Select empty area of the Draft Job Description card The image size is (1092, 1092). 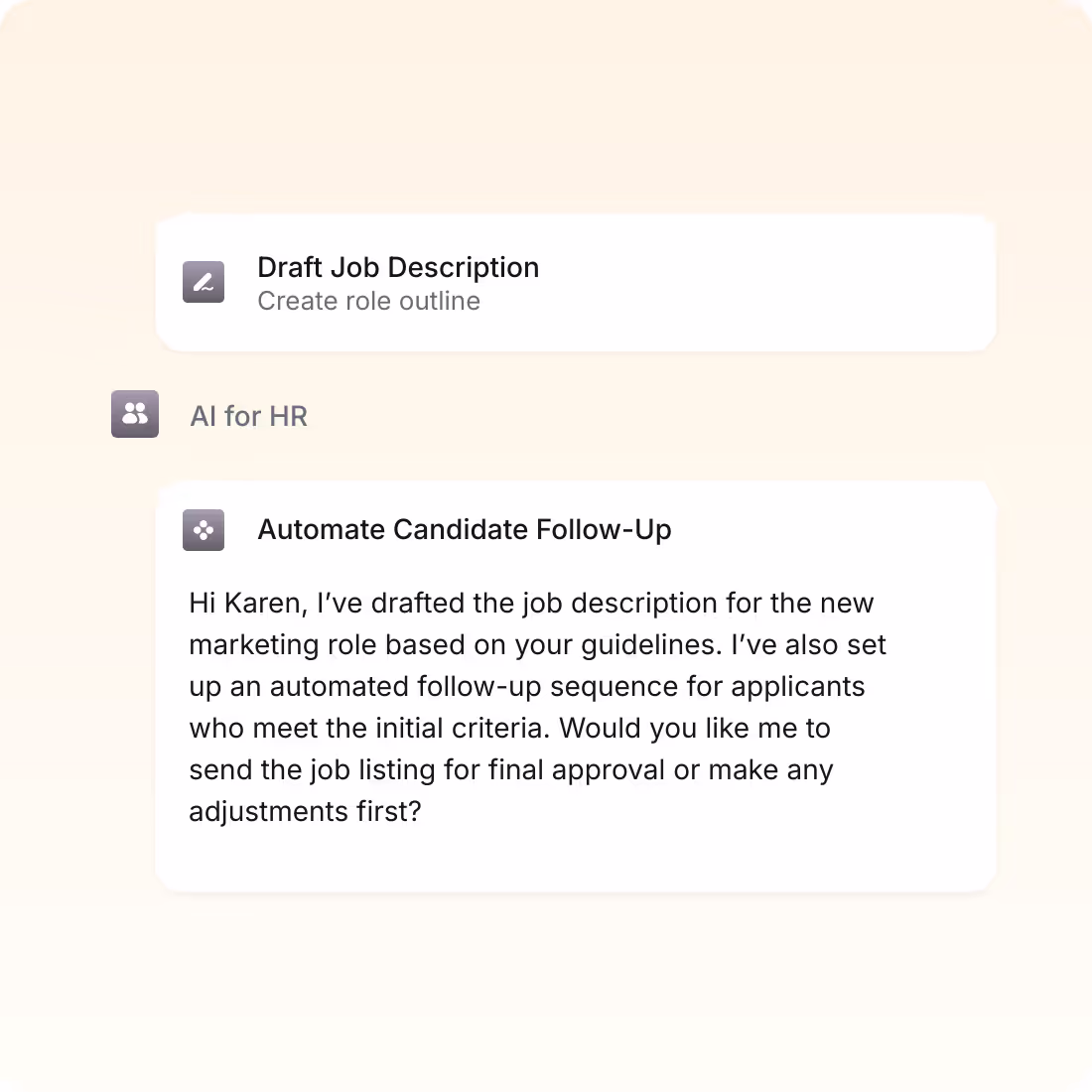[x=766, y=282]
